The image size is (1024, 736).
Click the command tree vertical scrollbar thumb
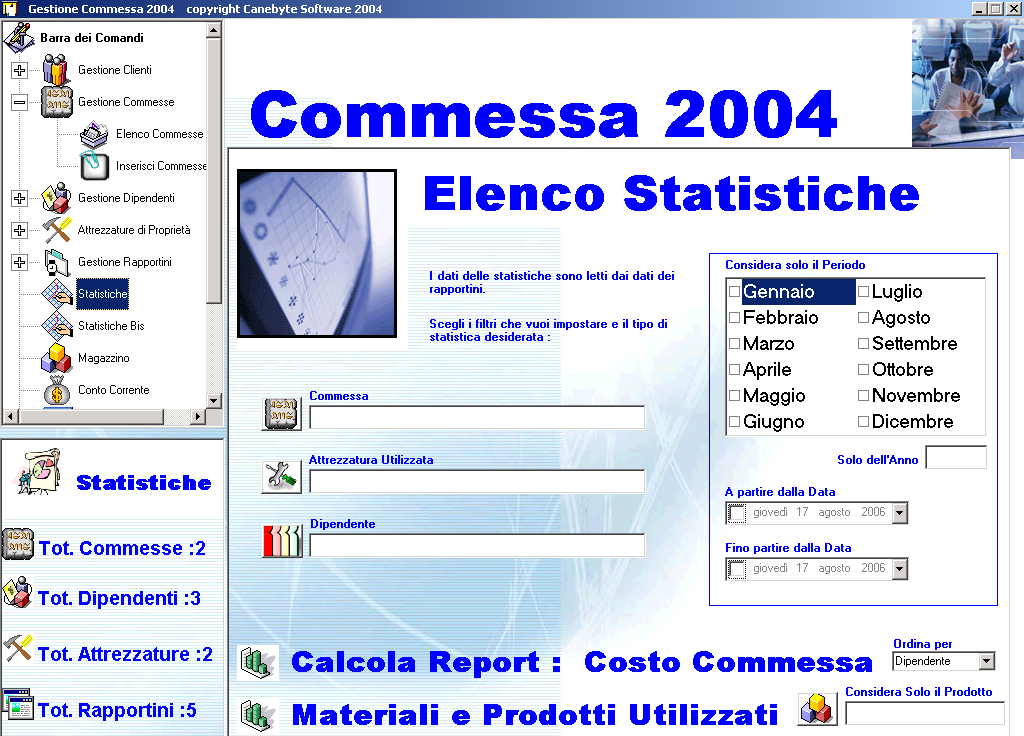point(214,170)
